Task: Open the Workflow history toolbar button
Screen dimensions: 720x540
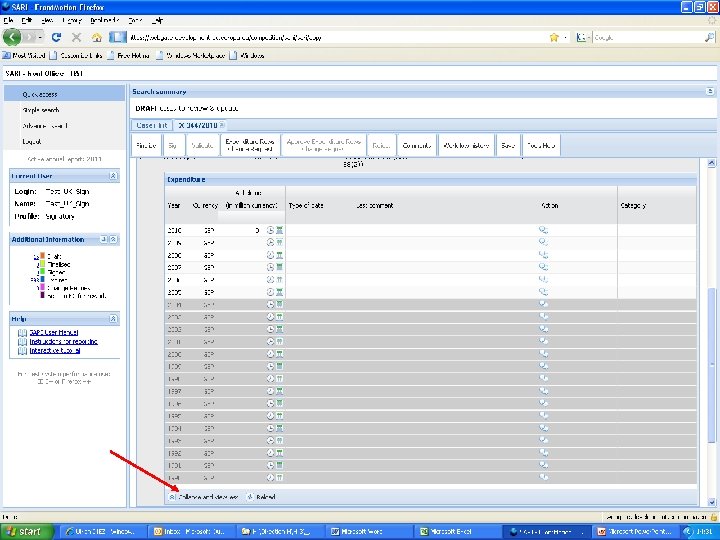Action: [x=465, y=145]
